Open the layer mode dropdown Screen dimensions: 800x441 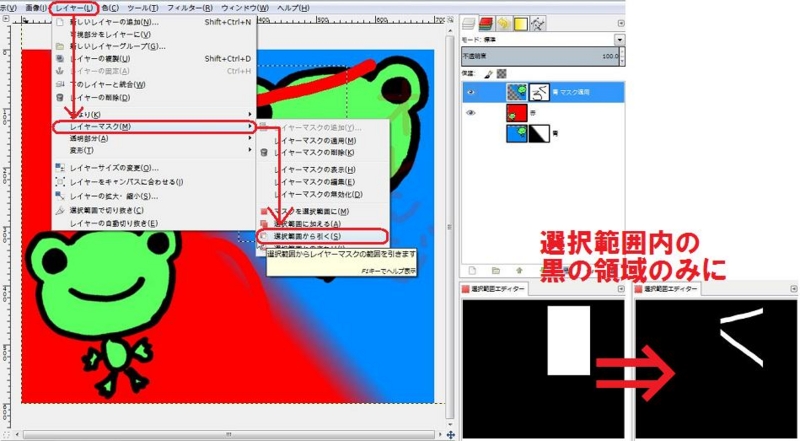(x=619, y=40)
